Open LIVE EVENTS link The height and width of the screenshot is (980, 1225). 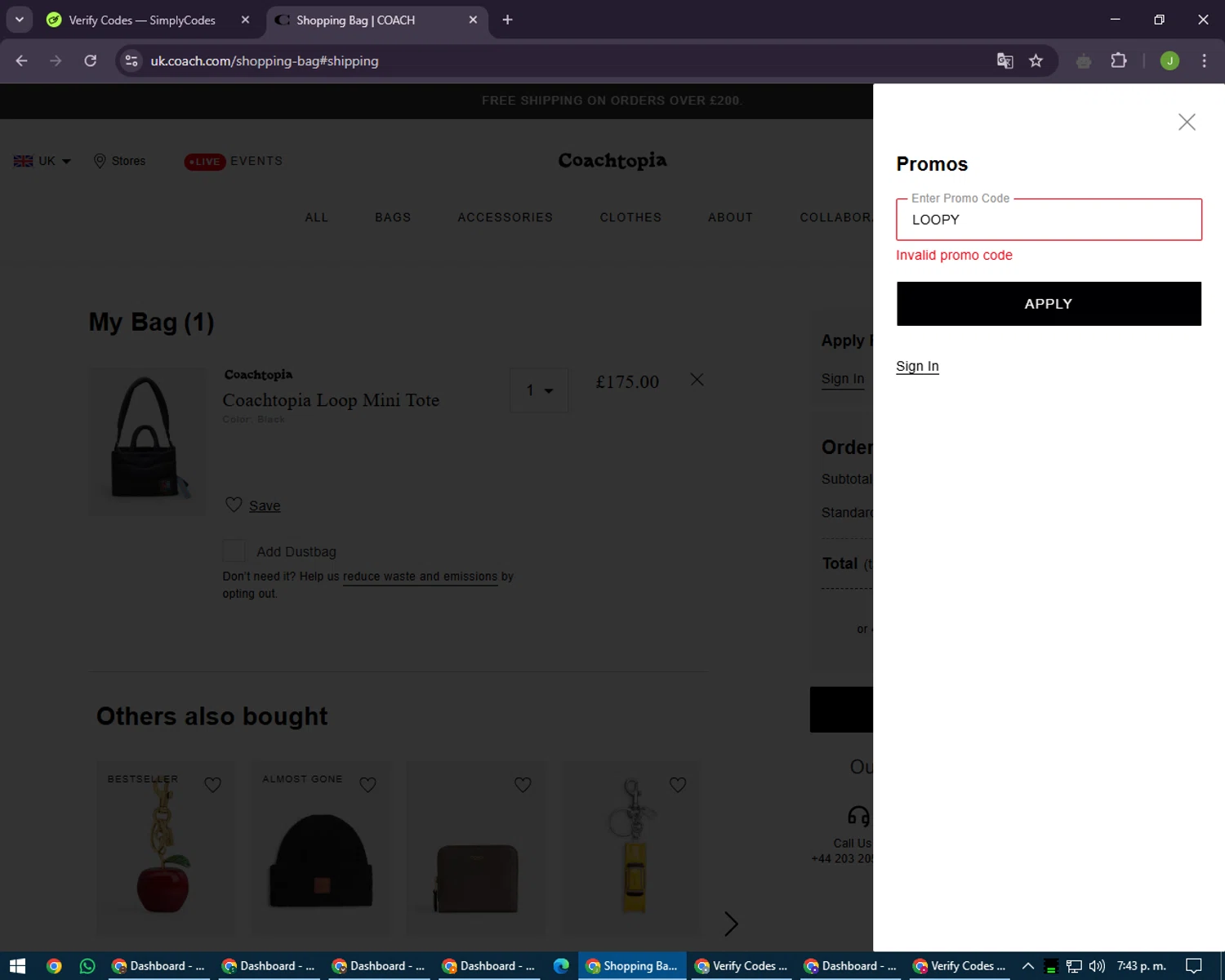pos(234,161)
